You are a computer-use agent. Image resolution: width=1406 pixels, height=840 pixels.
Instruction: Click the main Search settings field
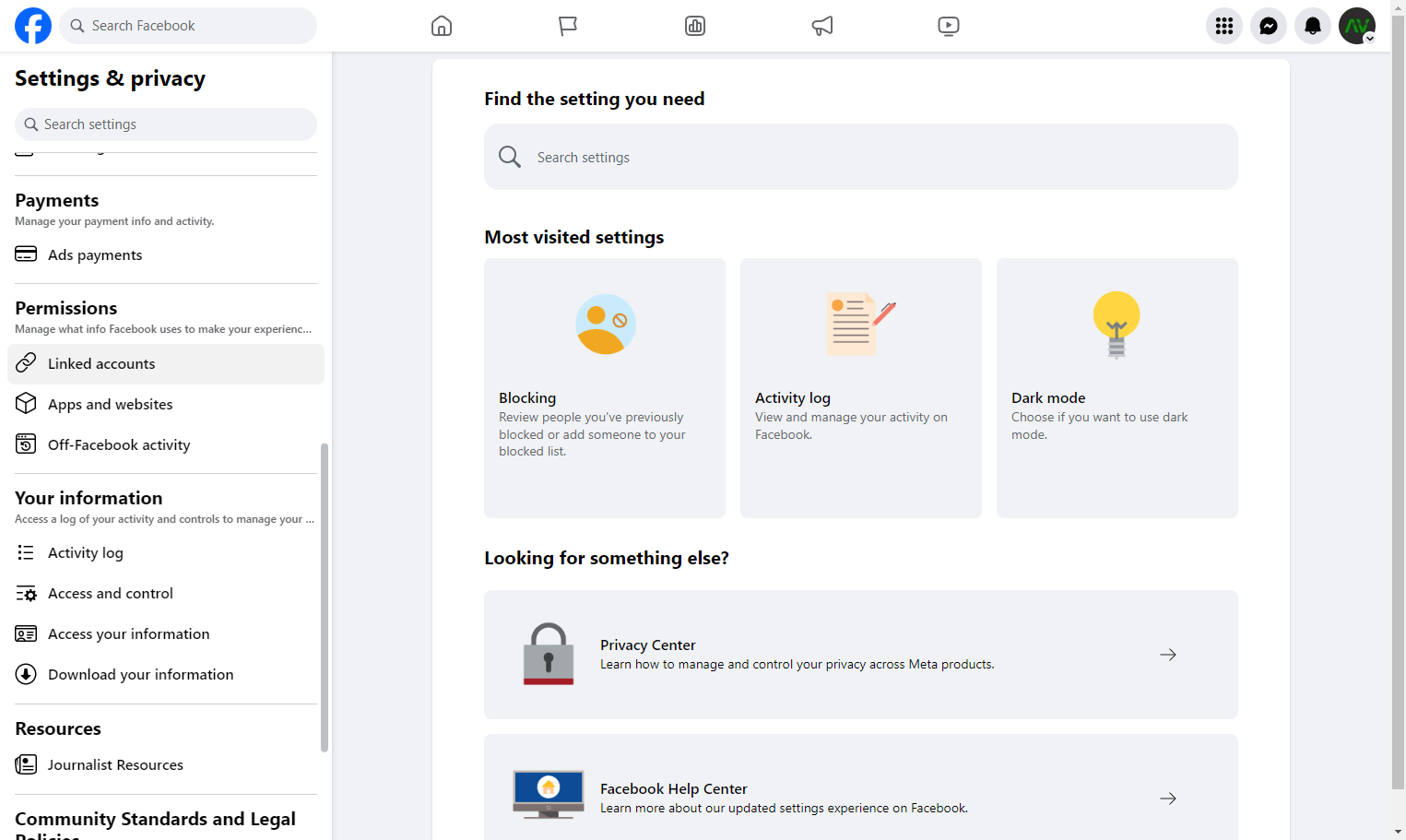click(x=861, y=157)
